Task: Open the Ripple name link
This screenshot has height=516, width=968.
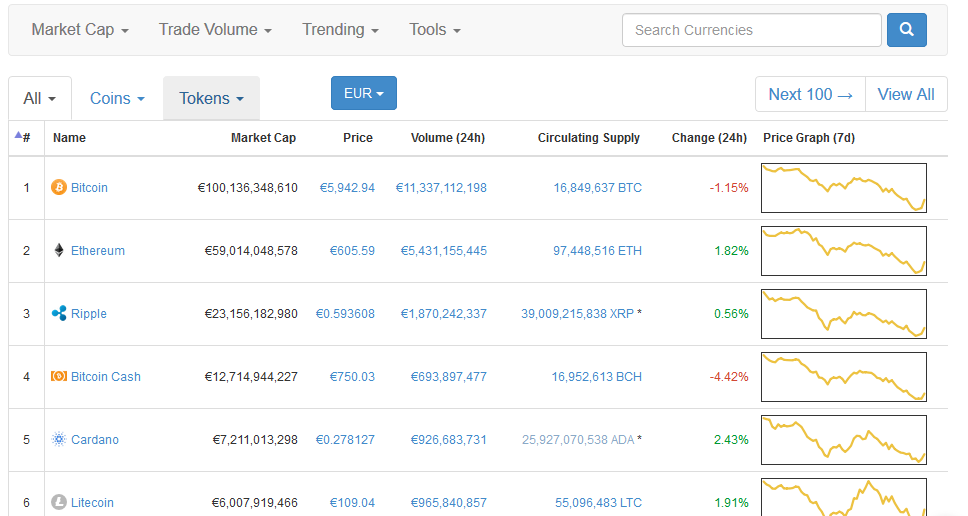Action: tap(88, 314)
